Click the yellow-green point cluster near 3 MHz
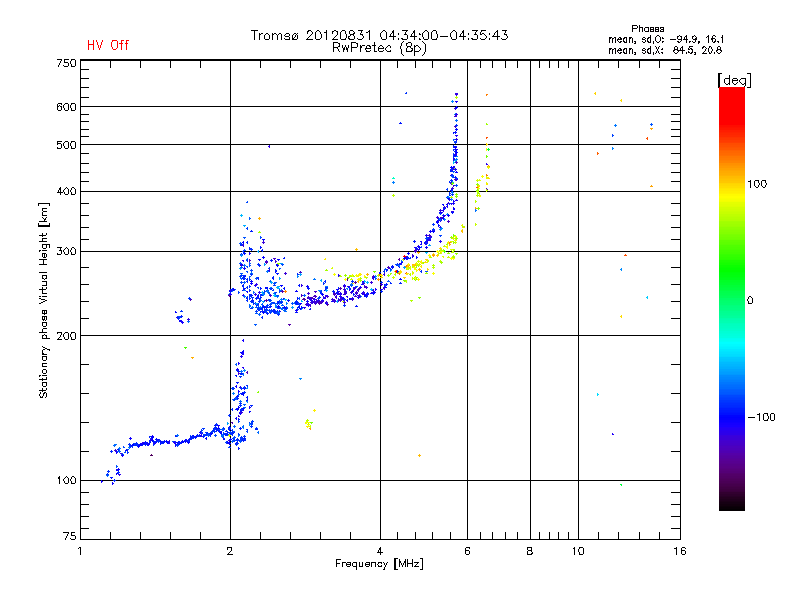The height and width of the screenshot is (600, 800). pos(309,423)
